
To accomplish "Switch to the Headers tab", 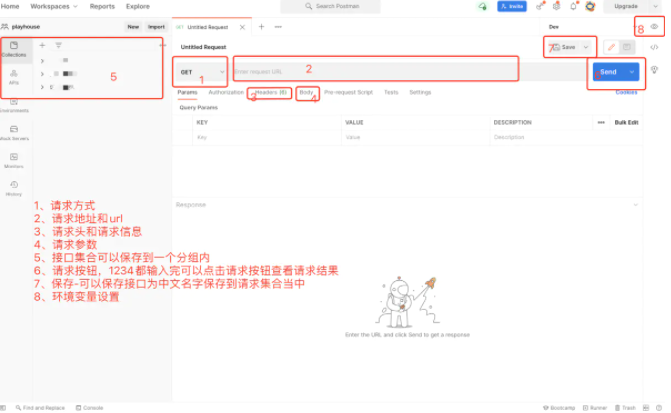I will coord(270,92).
